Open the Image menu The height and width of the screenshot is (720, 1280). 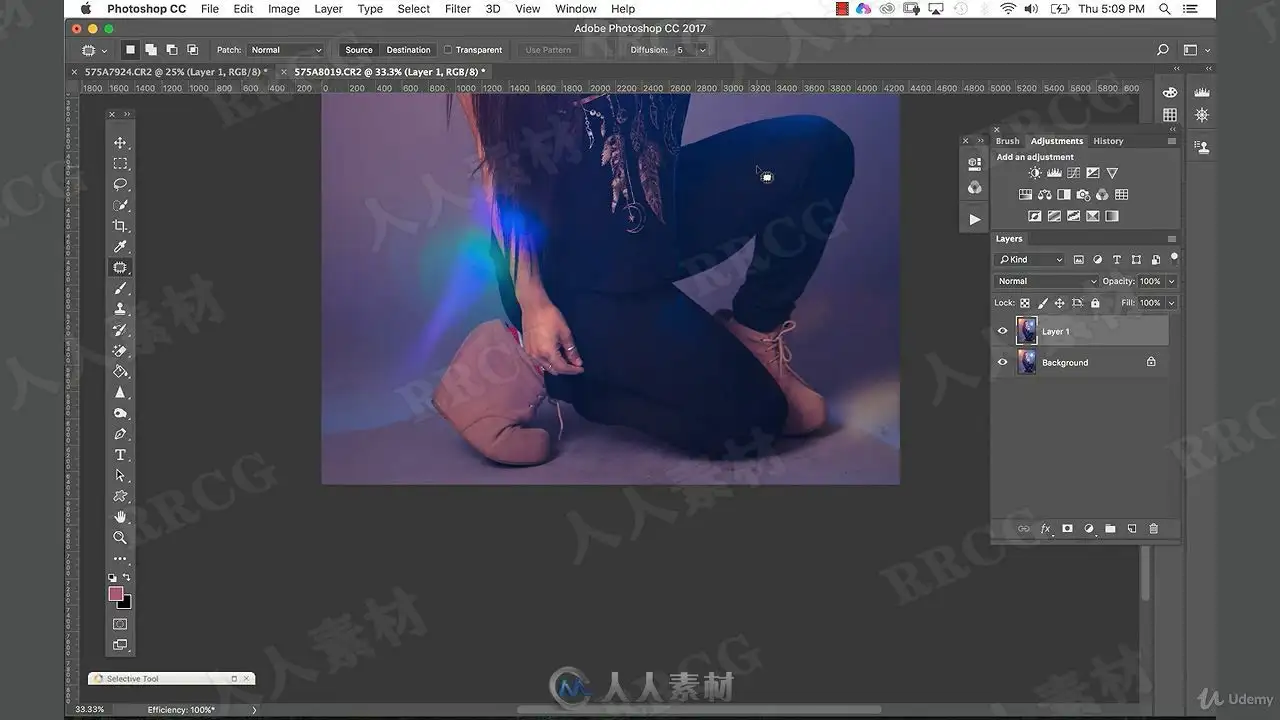coord(283,9)
